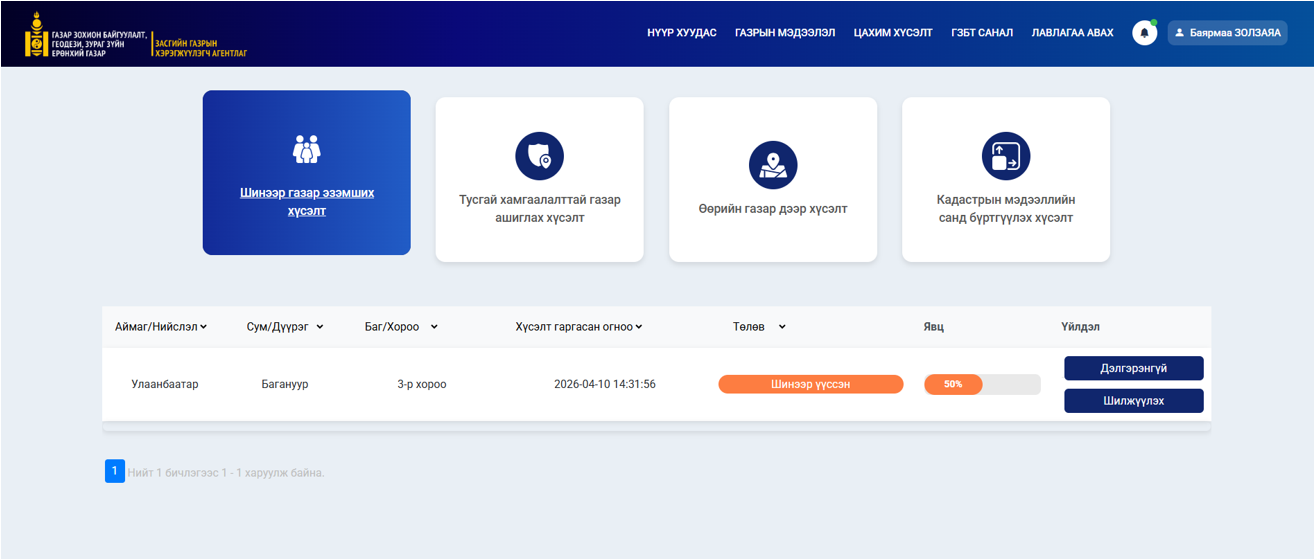This screenshot has width=1315, height=560.
Task: Click the agency logo emblem in header
Action: tap(37, 35)
